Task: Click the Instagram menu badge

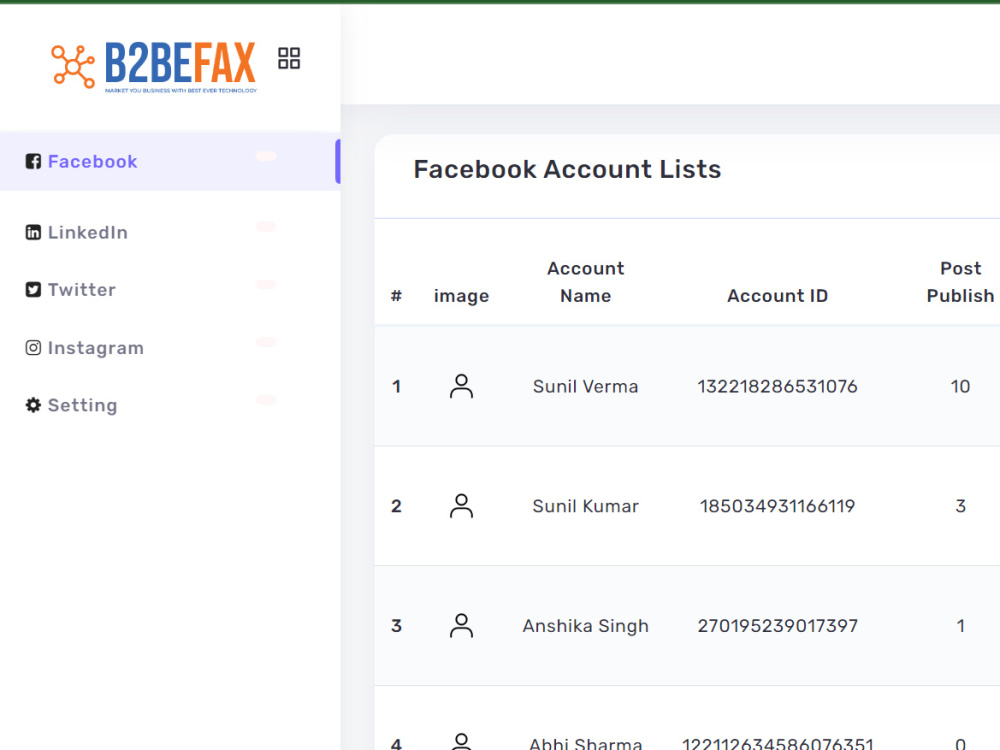Action: [x=266, y=342]
